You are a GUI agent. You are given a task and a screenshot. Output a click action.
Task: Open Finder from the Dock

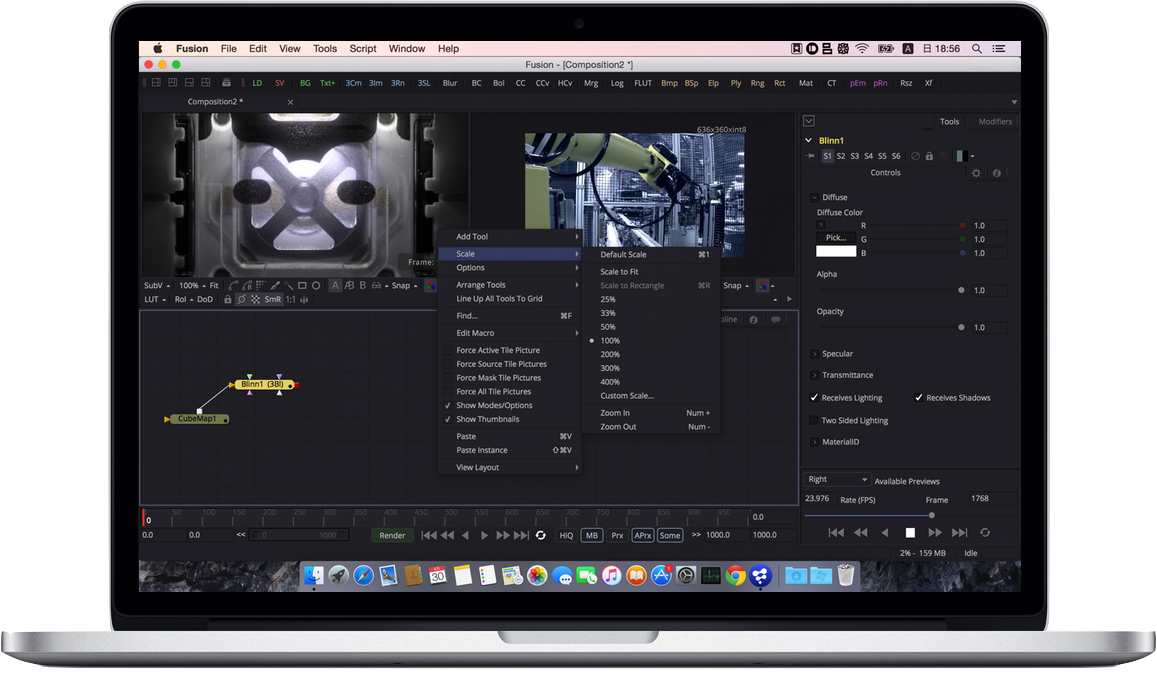click(314, 575)
